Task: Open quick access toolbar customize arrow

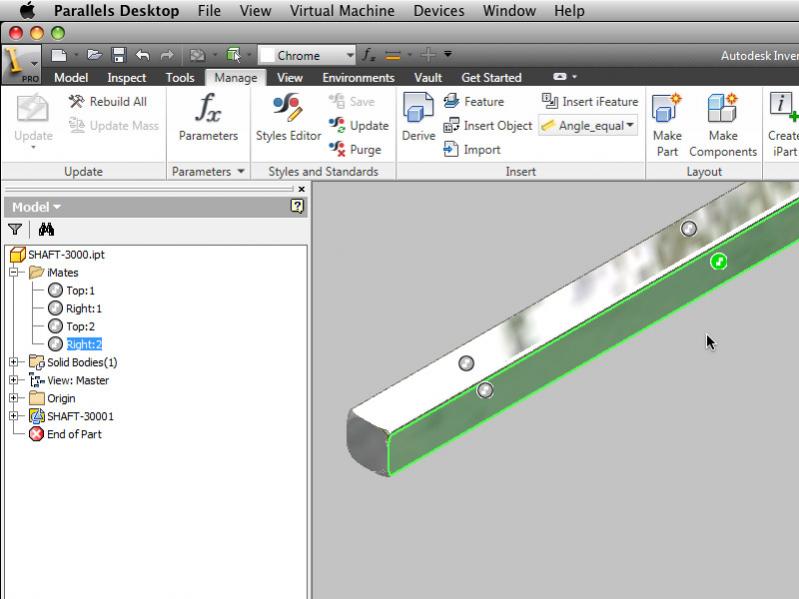Action: [x=448, y=53]
